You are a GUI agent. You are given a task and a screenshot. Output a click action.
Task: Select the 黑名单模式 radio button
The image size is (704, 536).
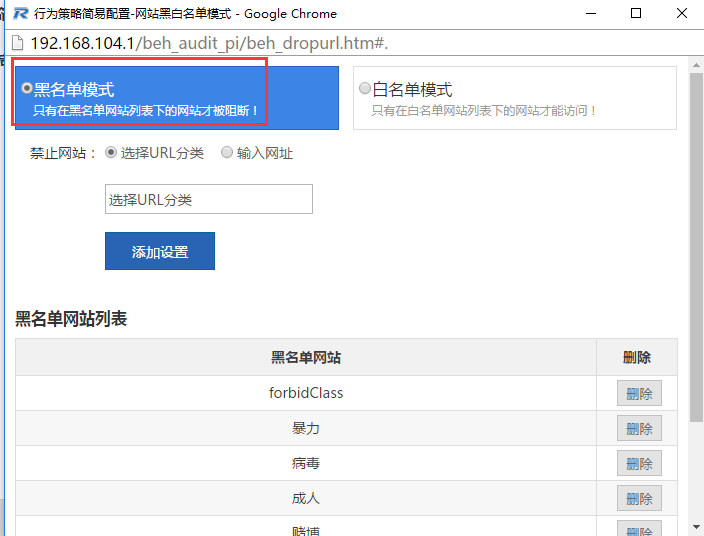click(27, 89)
